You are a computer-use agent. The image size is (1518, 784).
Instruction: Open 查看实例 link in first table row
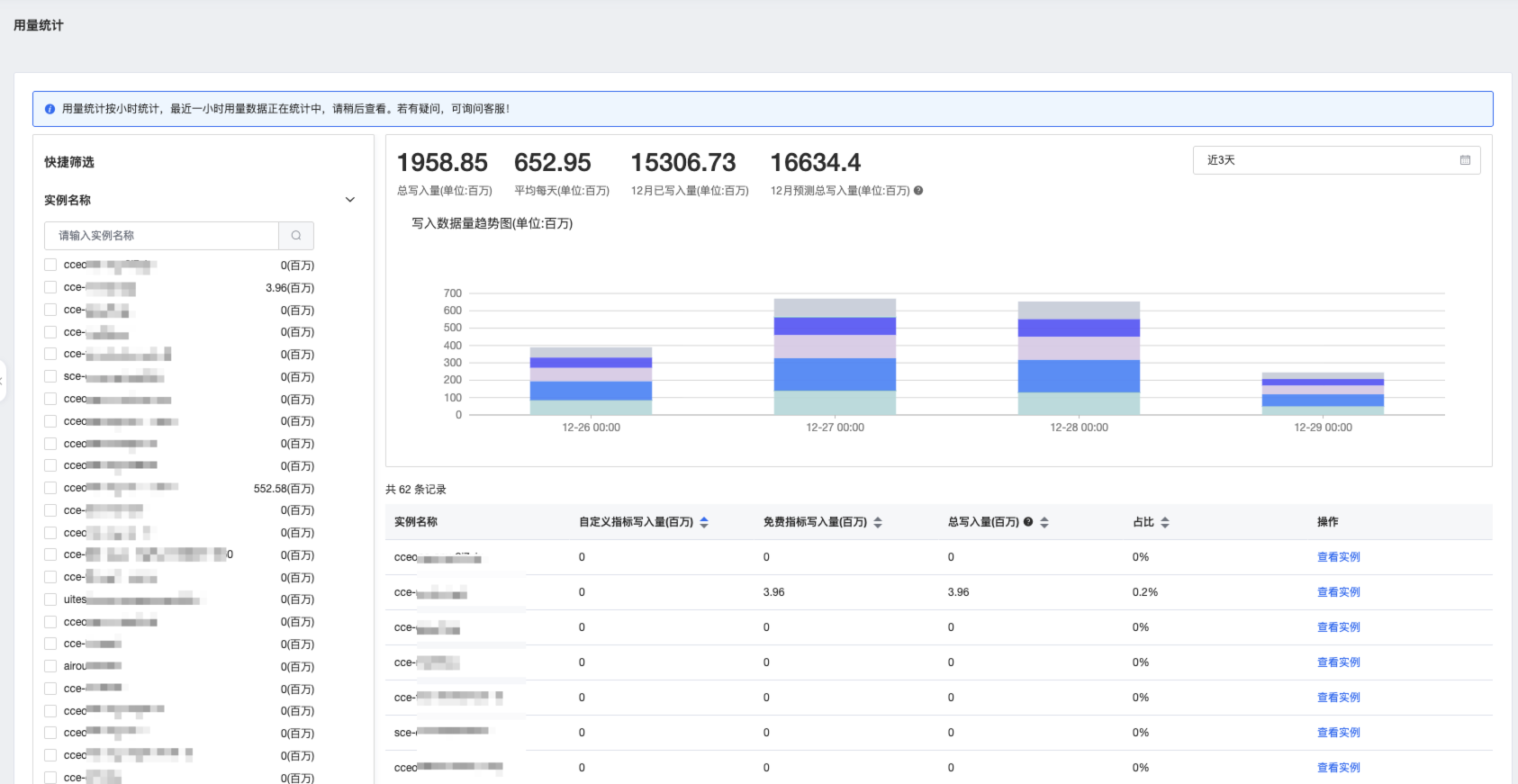1338,557
